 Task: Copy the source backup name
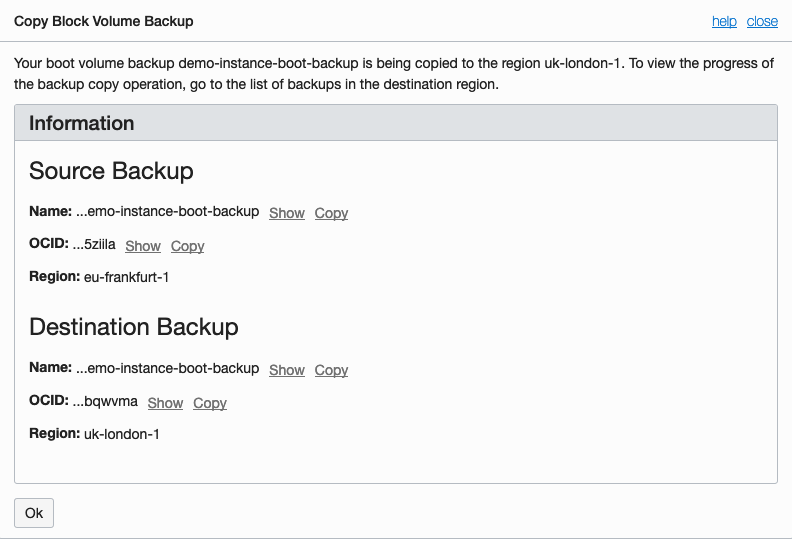331,213
